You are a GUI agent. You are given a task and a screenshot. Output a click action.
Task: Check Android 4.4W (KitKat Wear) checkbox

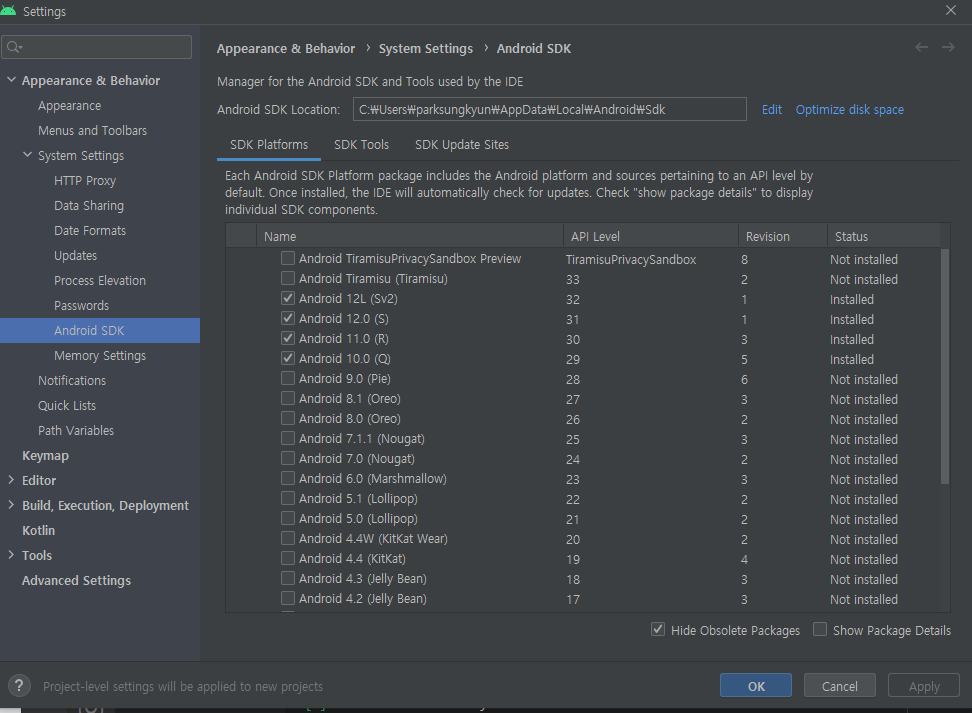point(288,538)
